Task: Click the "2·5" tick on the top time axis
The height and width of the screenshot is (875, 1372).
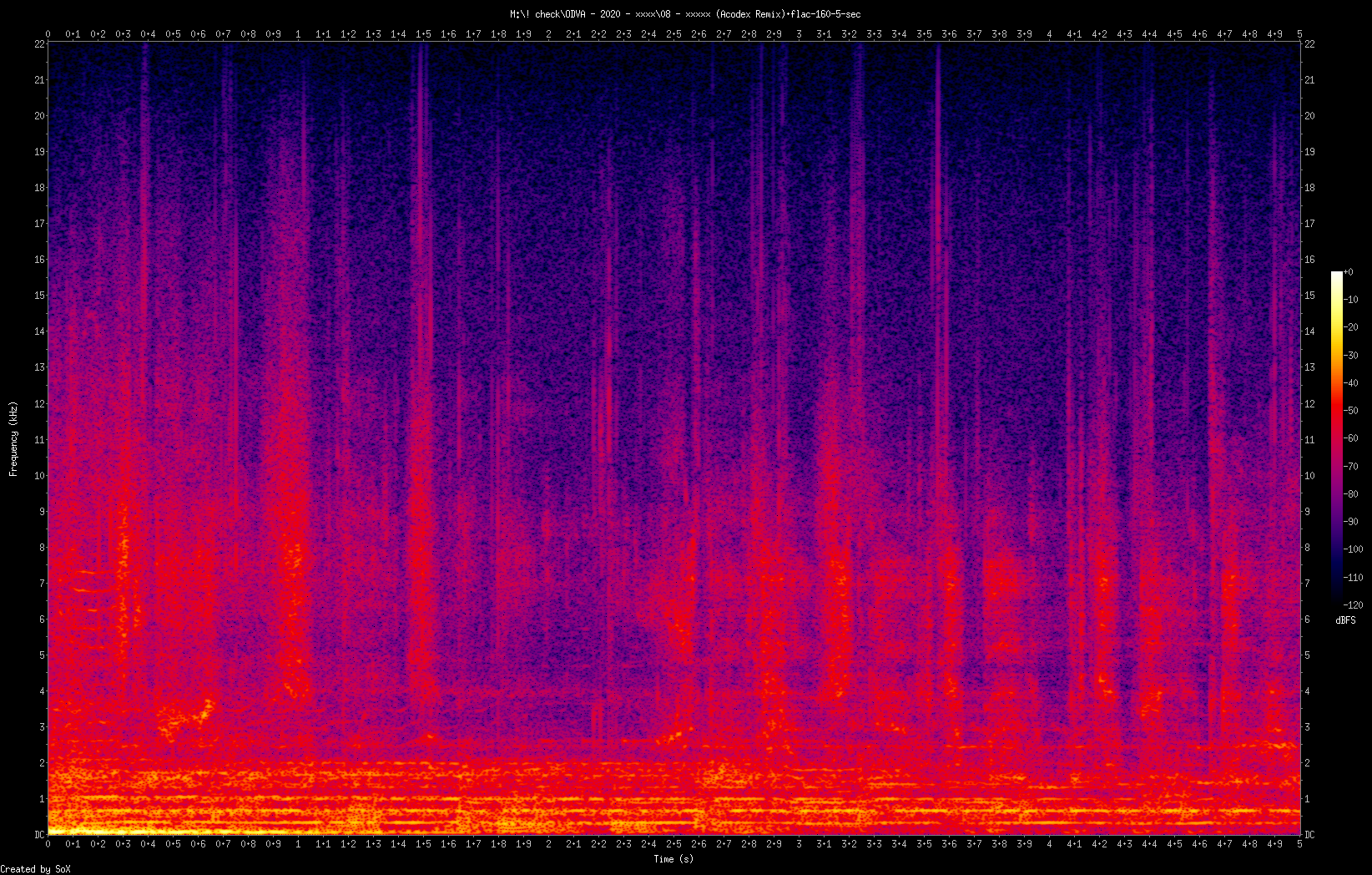Action: (673, 34)
